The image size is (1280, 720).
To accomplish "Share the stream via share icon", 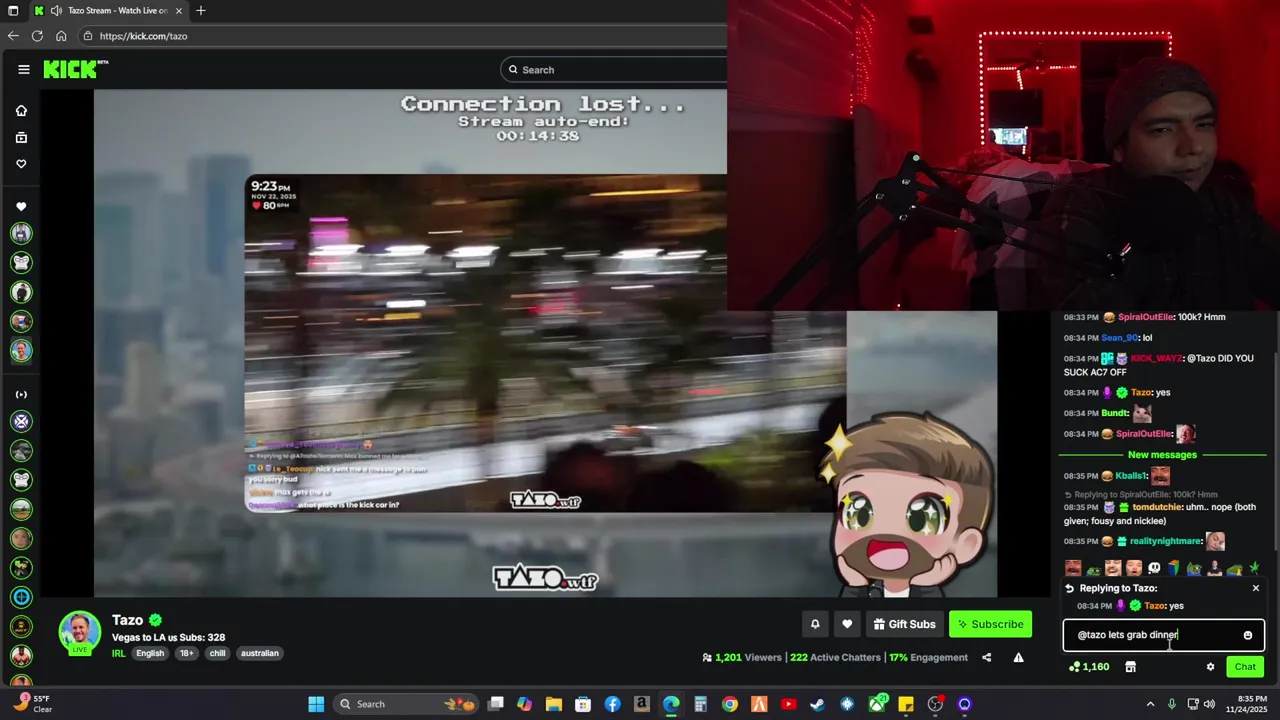I will tap(986, 657).
